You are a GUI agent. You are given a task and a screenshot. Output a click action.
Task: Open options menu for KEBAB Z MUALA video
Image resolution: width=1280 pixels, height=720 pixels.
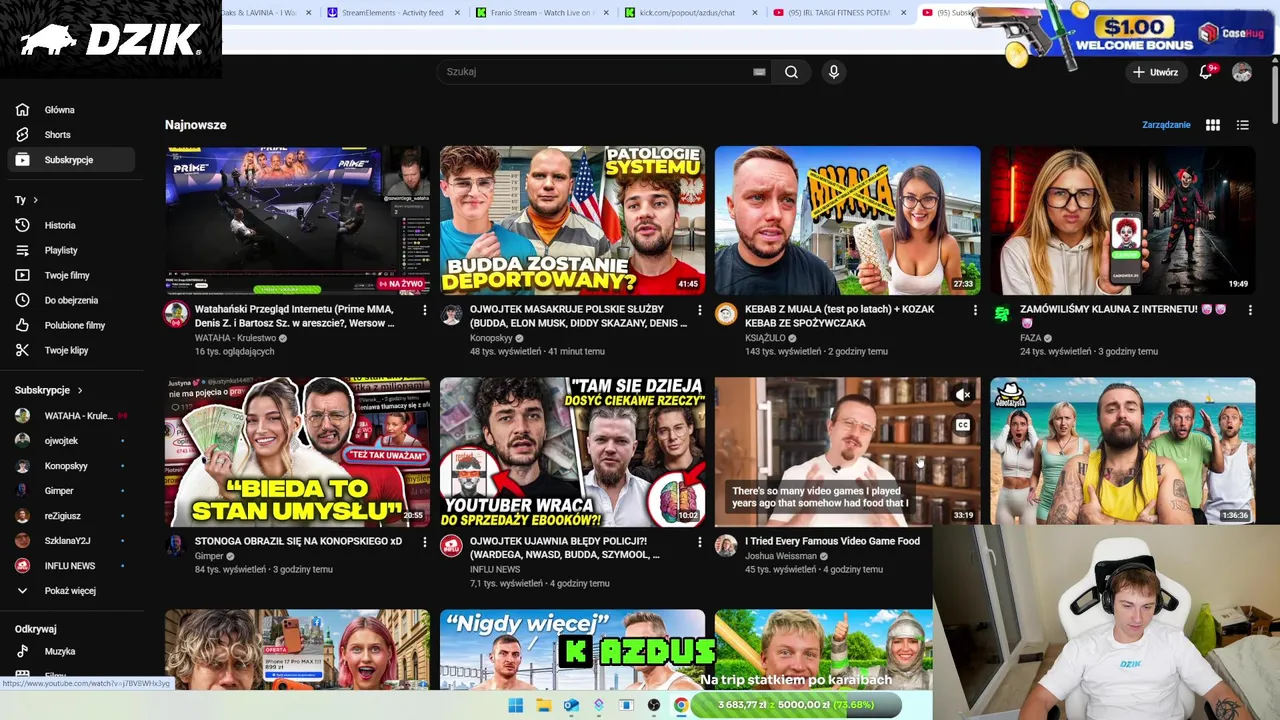click(x=975, y=310)
